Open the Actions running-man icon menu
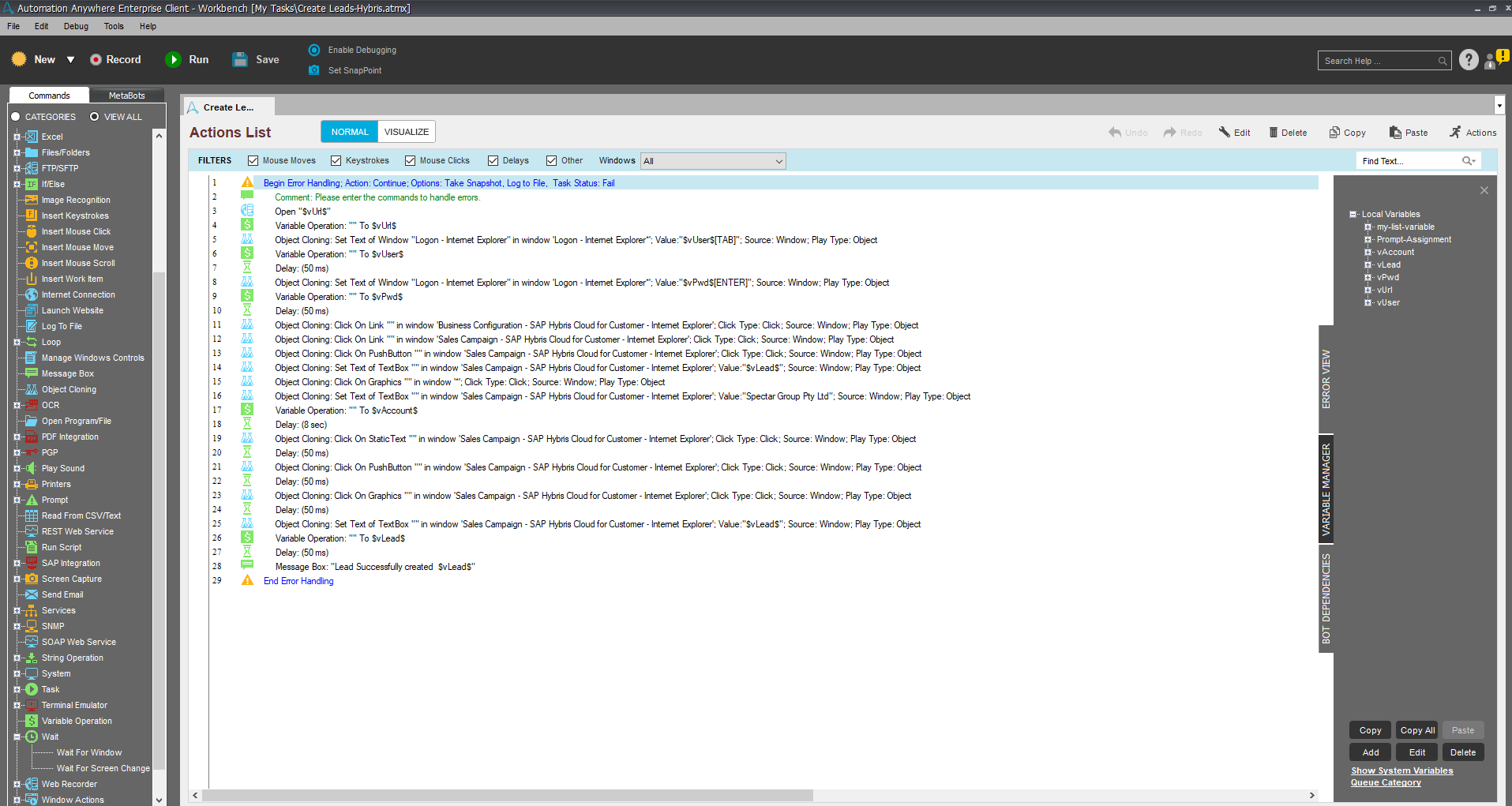1512x806 pixels. 1455,133
